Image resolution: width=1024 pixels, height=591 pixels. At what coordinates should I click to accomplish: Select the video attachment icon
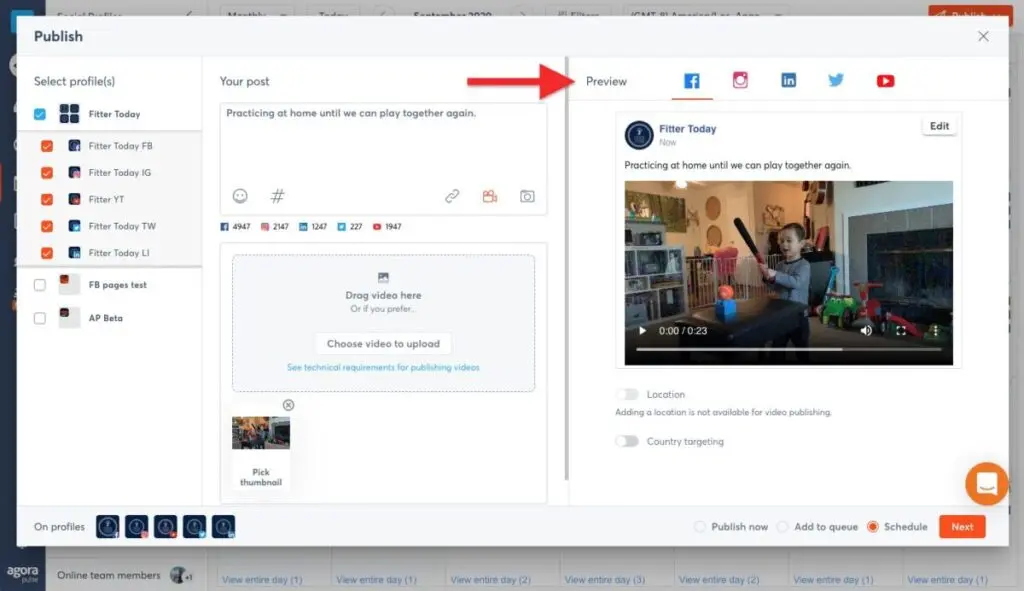489,197
